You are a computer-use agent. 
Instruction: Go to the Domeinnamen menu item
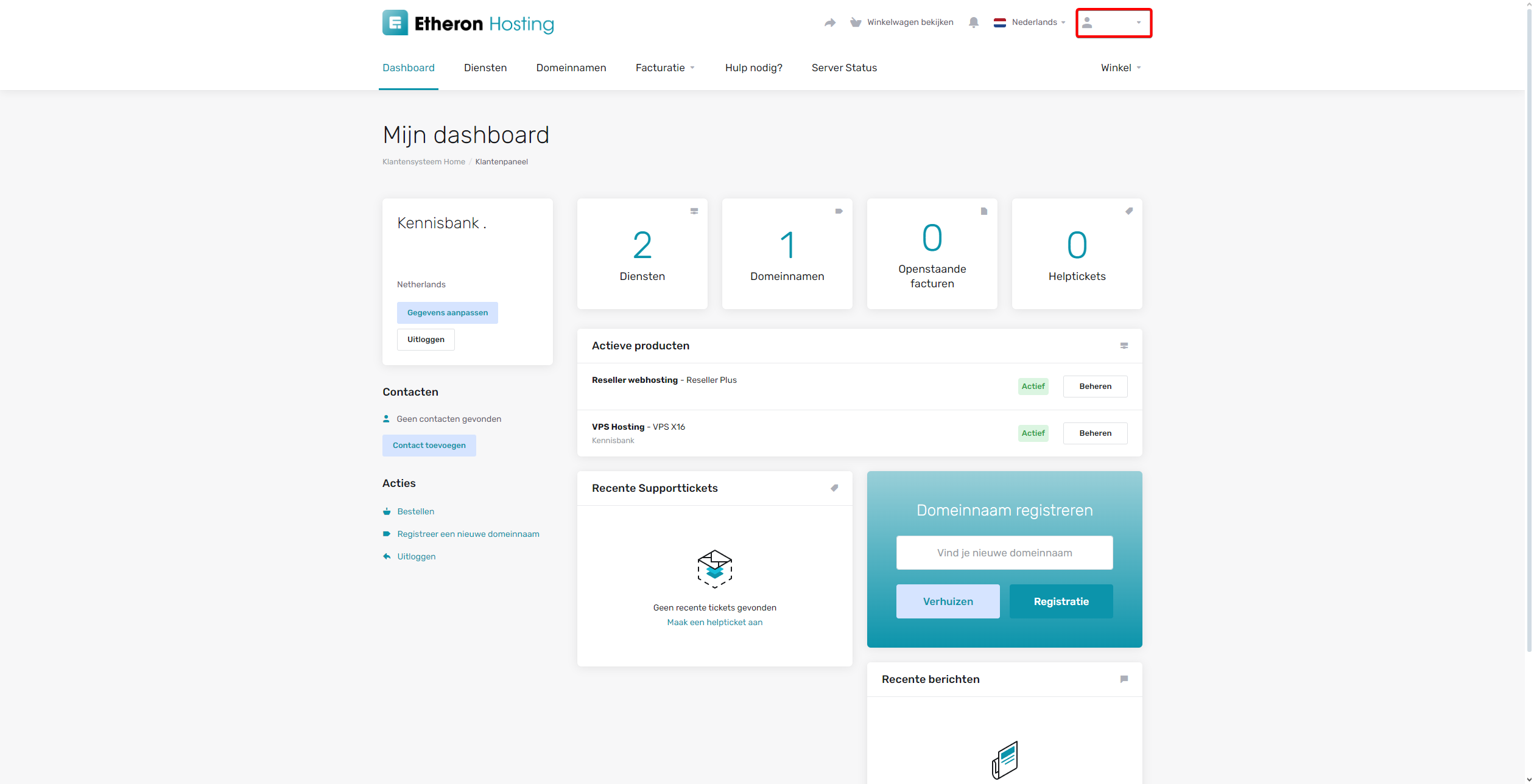pyautogui.click(x=571, y=68)
